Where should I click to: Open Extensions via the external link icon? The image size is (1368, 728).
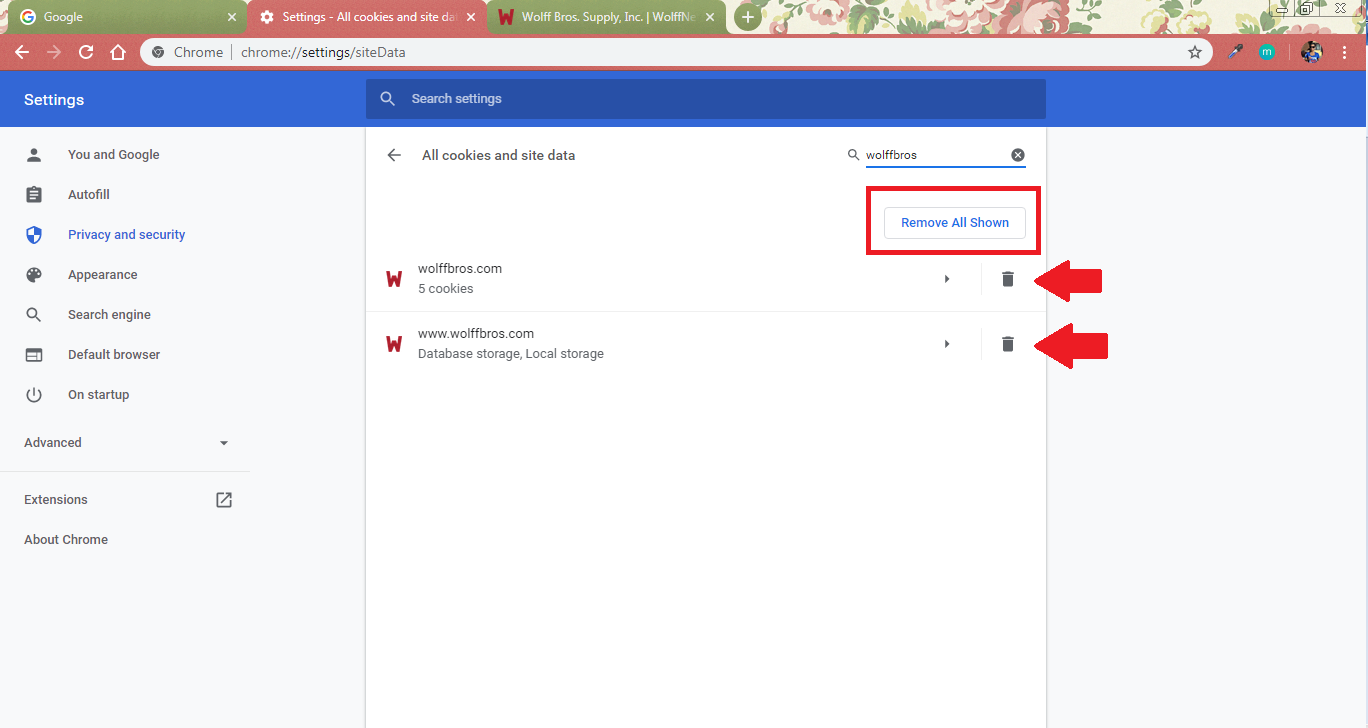[224, 500]
